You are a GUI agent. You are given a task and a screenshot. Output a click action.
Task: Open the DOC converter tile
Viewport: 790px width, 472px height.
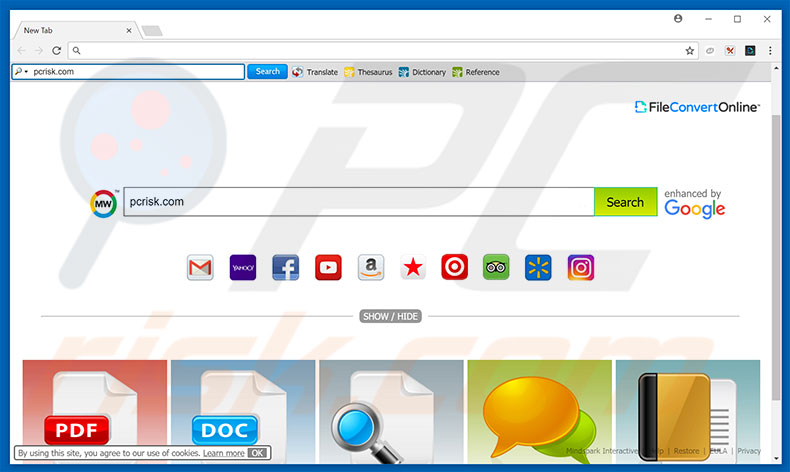coord(243,412)
